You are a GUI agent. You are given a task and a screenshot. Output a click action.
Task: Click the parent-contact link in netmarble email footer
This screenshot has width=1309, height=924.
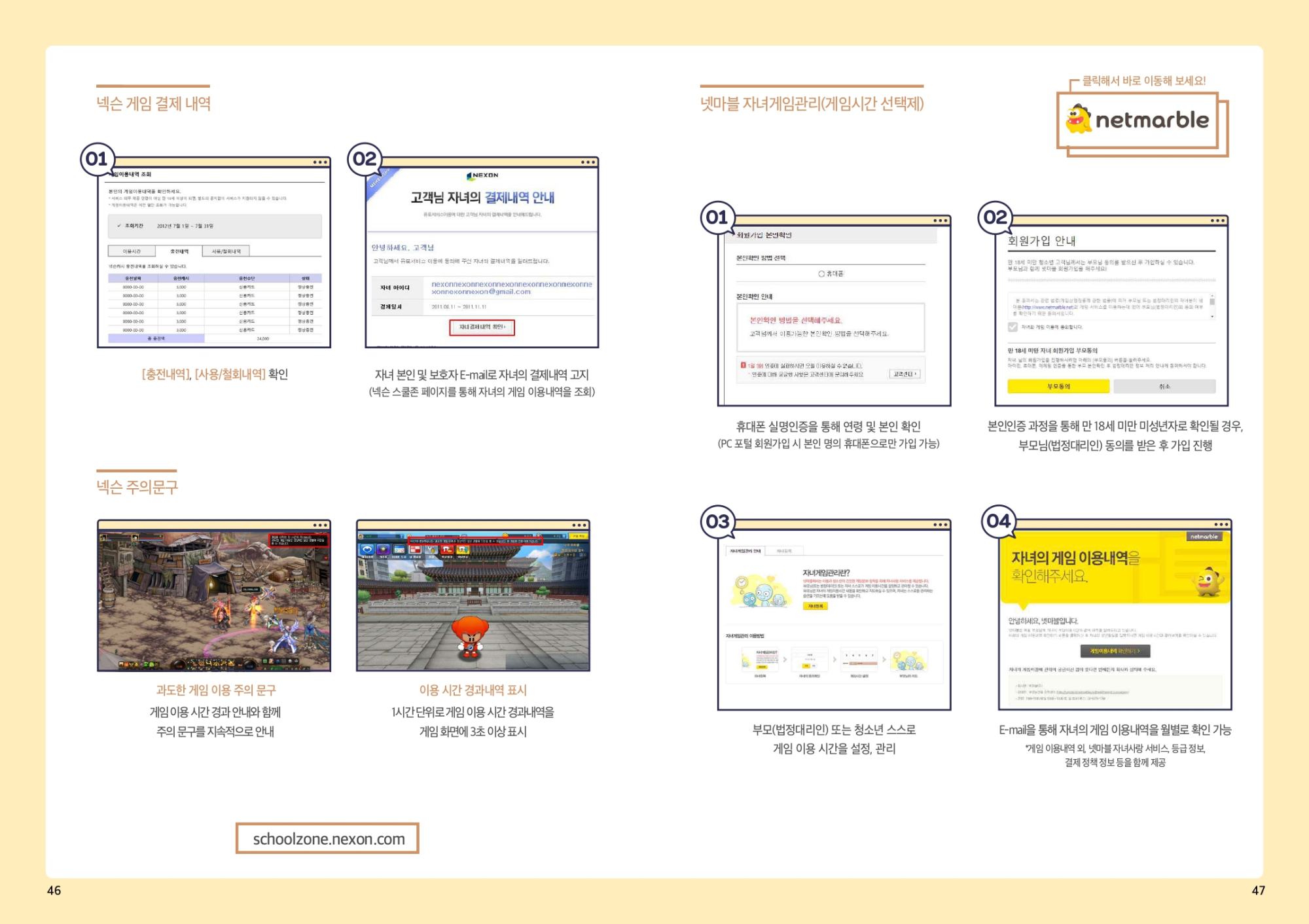1093,692
